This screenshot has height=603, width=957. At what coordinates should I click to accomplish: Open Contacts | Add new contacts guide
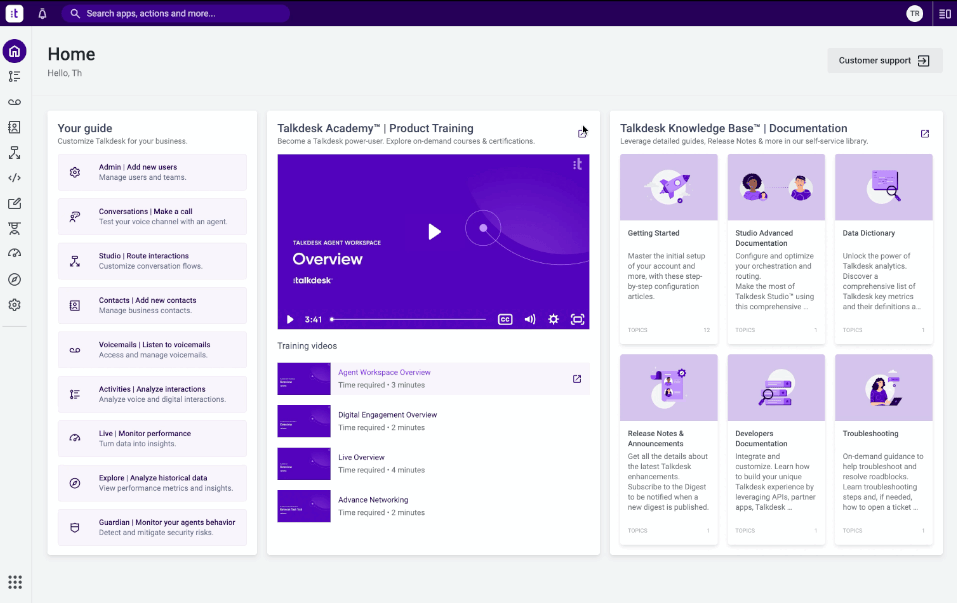click(x=153, y=305)
